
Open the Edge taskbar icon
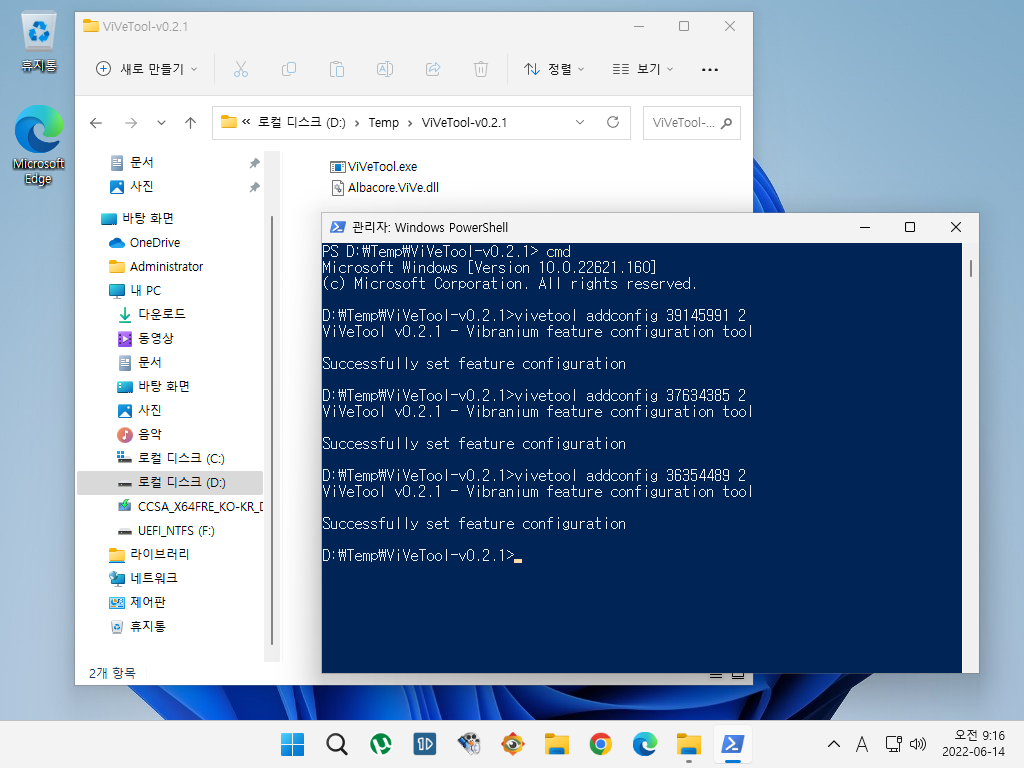pos(645,744)
